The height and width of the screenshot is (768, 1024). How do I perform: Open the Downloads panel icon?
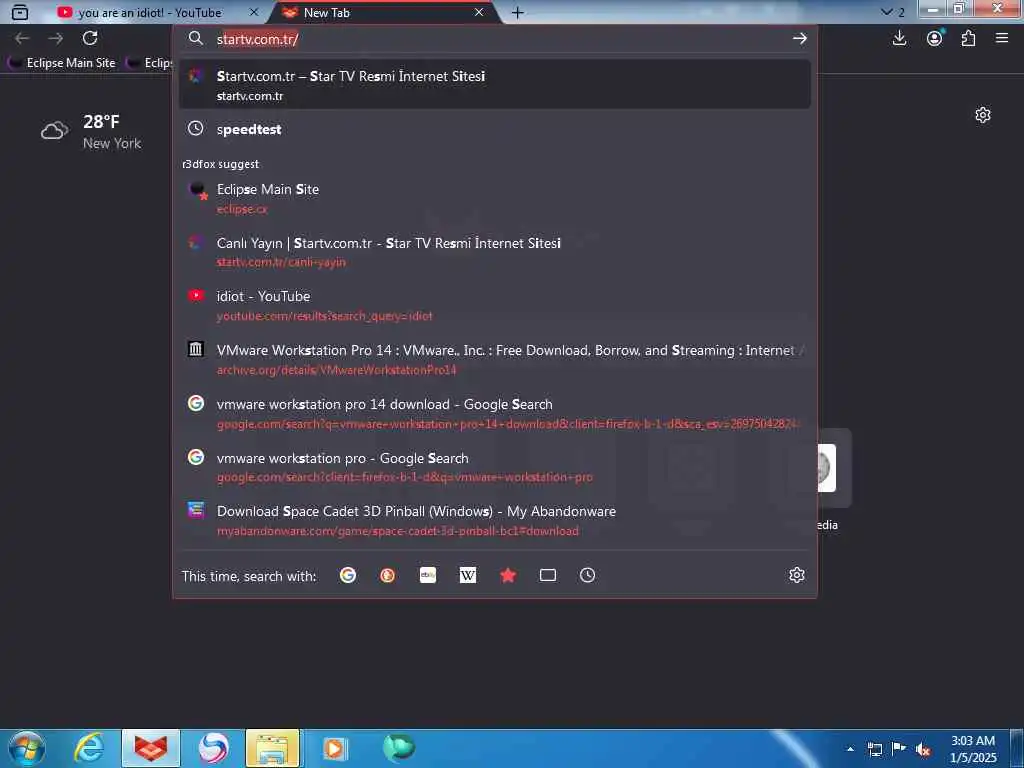tap(899, 39)
